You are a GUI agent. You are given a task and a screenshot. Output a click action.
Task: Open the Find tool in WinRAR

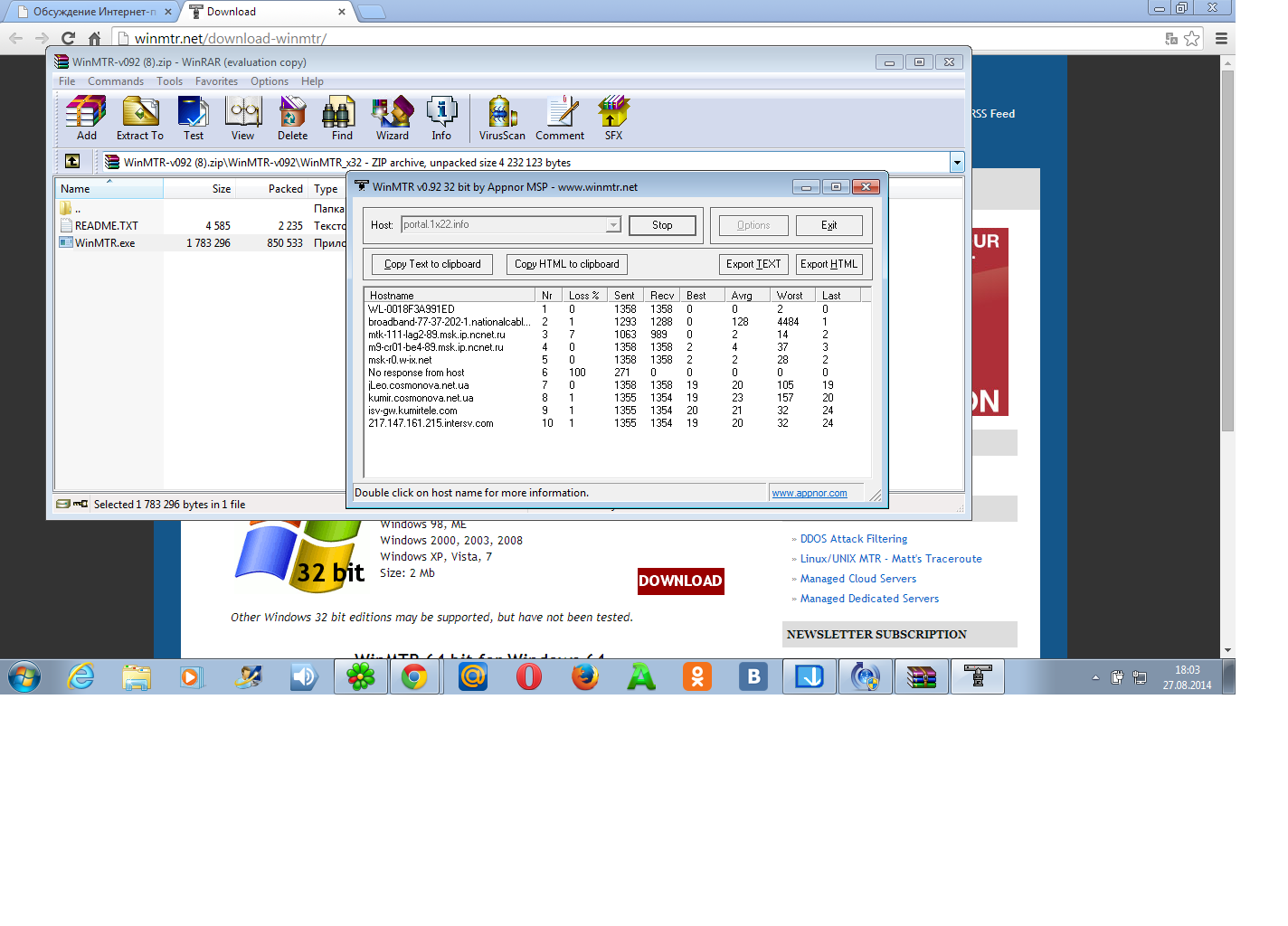[x=342, y=118]
